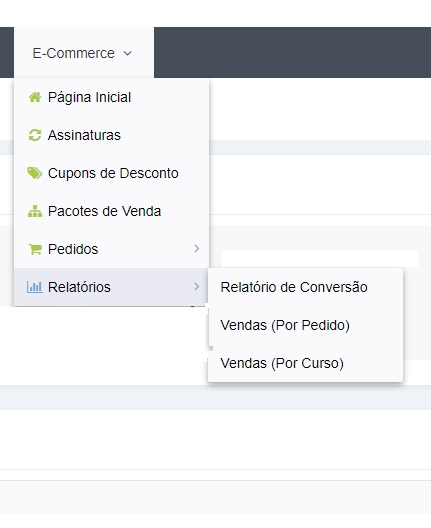Click the shopping cart icon for Pedidos

[35, 249]
